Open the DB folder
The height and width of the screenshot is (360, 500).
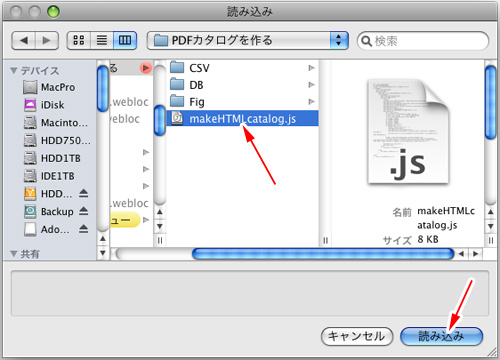242,85
